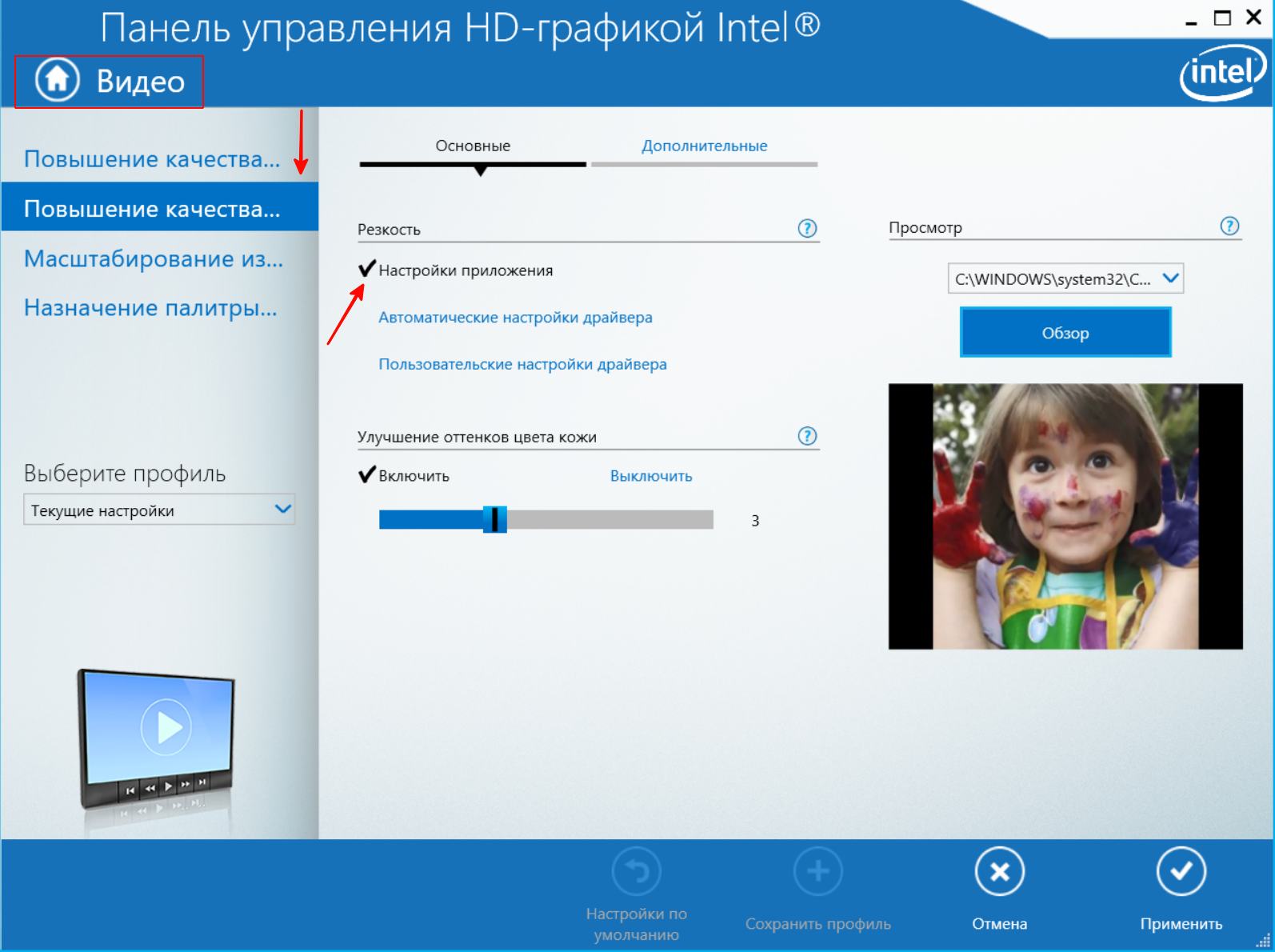Open help for Резкость section
Image resolution: width=1275 pixels, height=952 pixels.
click(x=807, y=229)
